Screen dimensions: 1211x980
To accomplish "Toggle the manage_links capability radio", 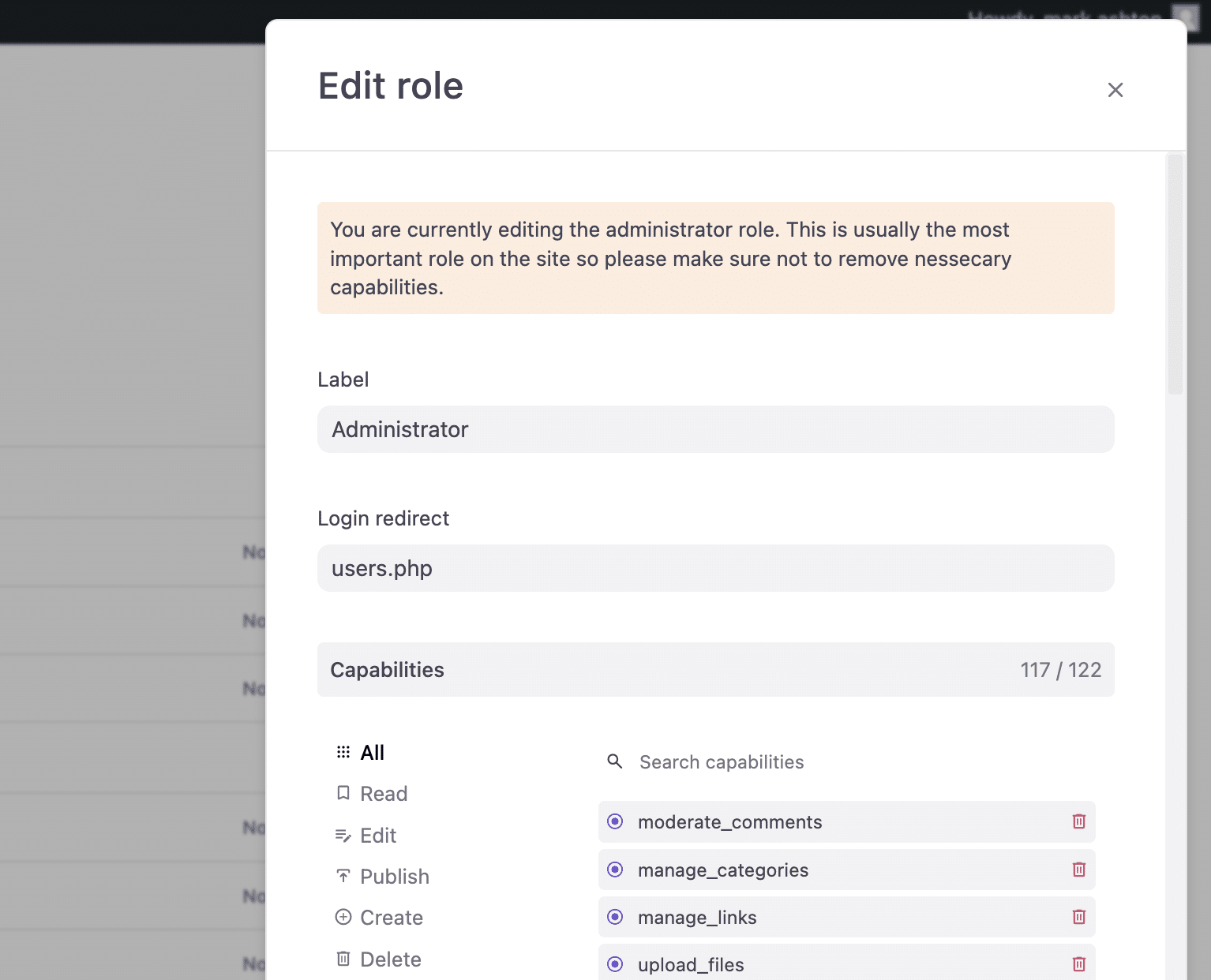I will pos(615,917).
